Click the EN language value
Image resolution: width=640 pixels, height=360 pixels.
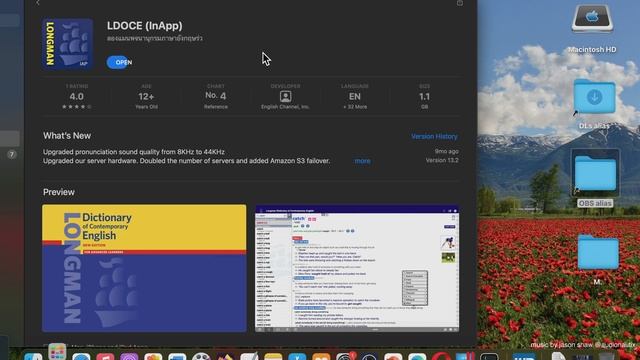[x=355, y=97]
